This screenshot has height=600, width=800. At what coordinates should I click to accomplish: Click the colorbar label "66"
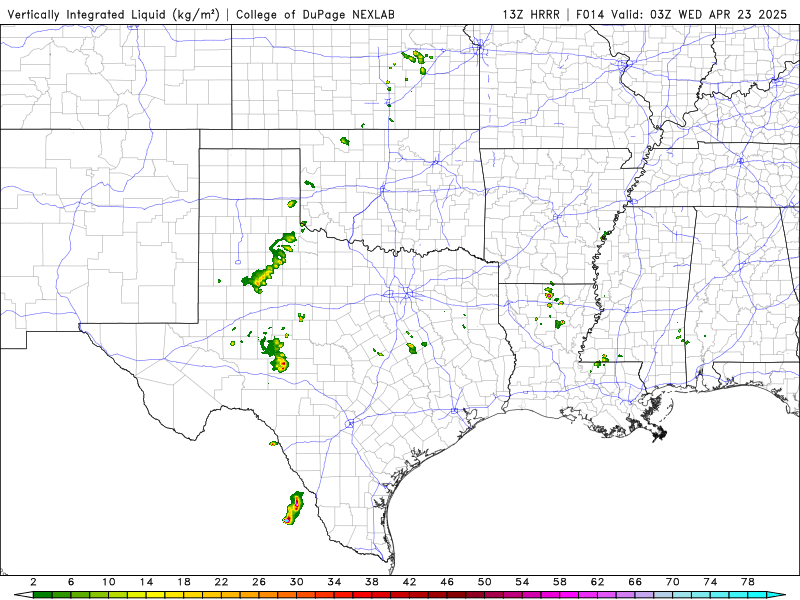(635, 582)
